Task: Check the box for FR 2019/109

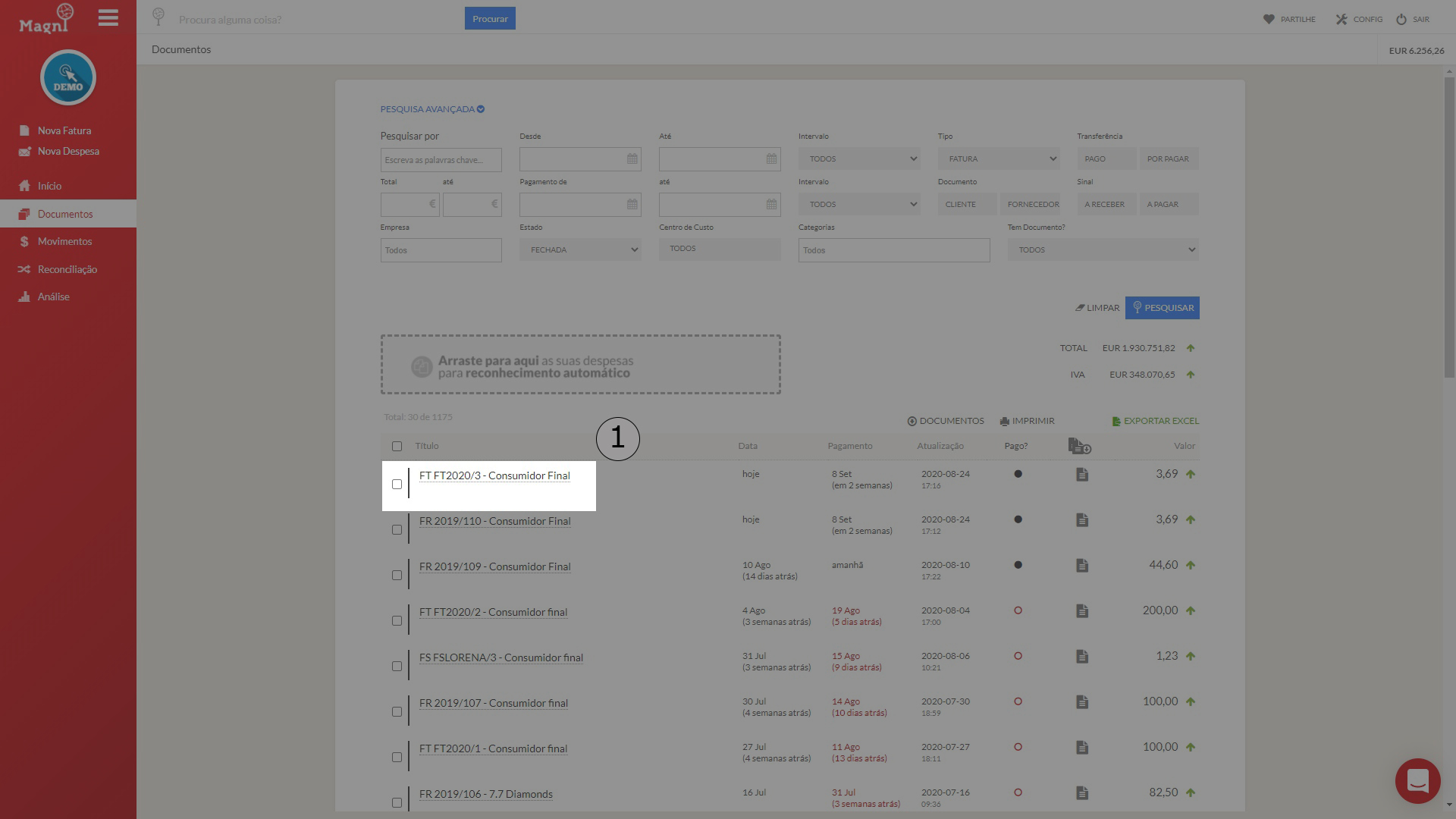Action: pos(397,576)
